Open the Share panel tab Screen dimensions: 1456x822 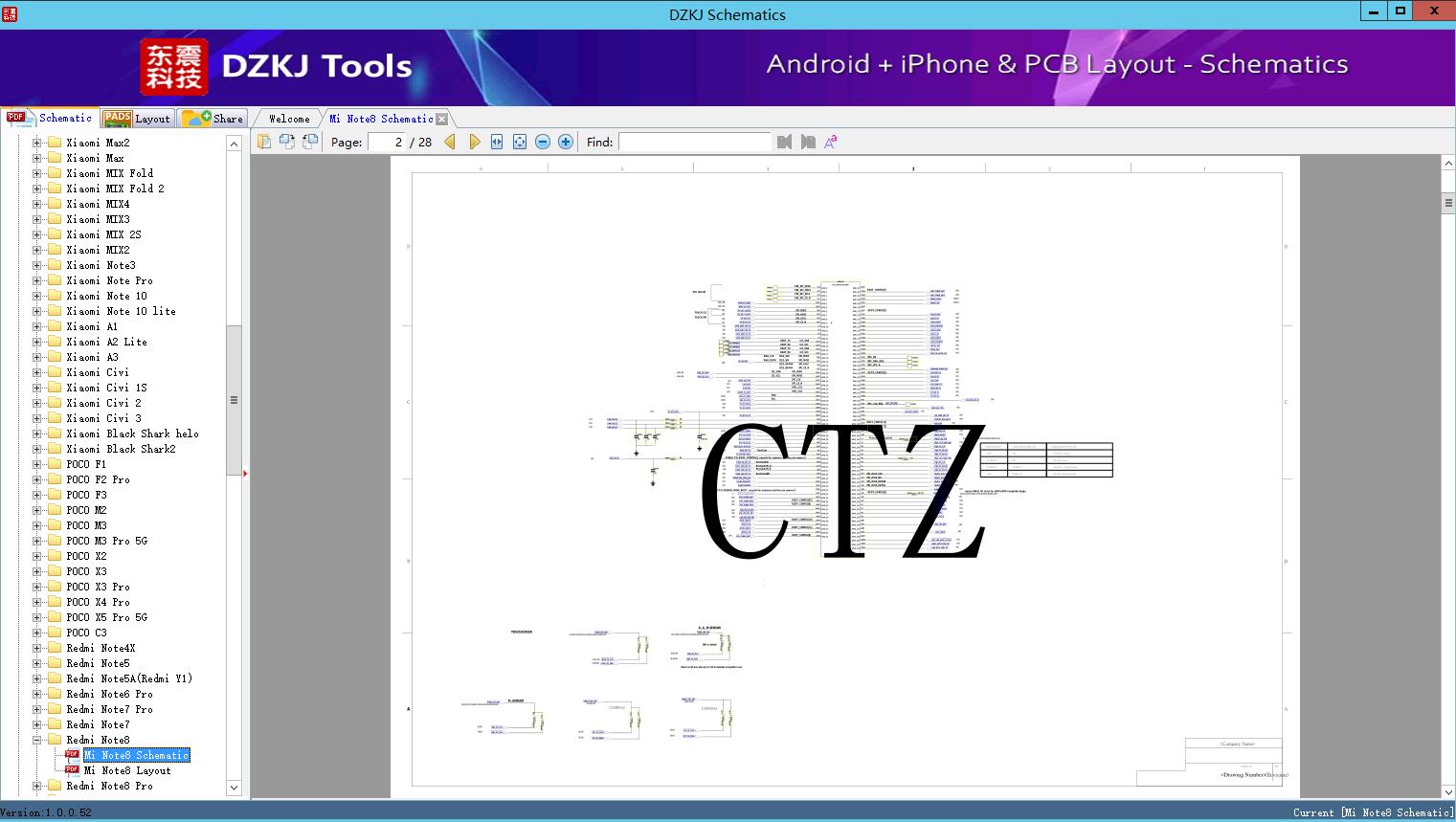213,119
